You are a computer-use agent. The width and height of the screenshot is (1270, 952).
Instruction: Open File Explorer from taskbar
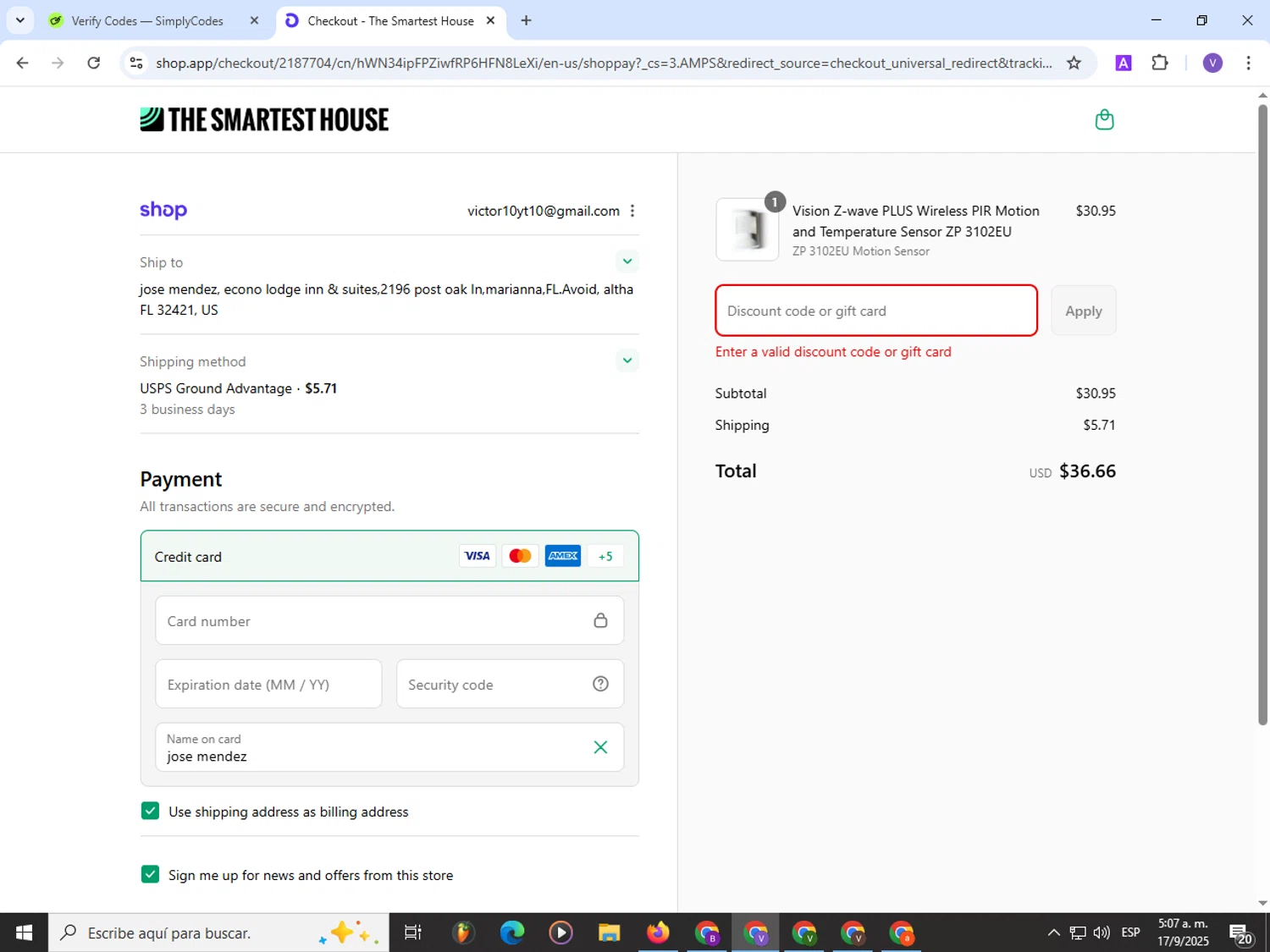609,933
